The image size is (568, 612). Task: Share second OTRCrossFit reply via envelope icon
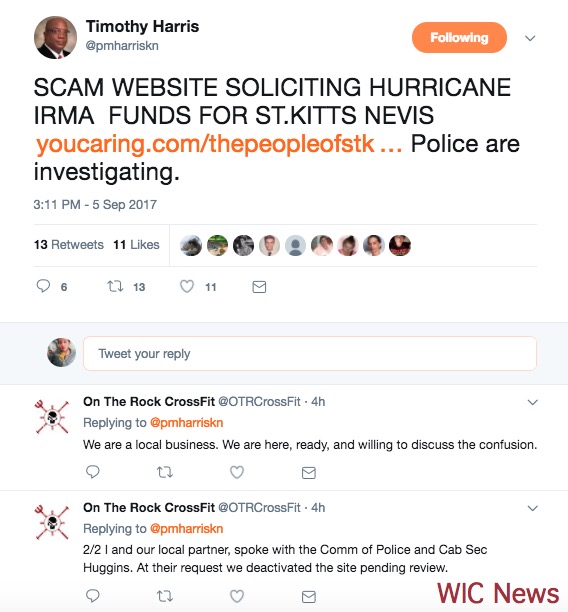pos(309,596)
